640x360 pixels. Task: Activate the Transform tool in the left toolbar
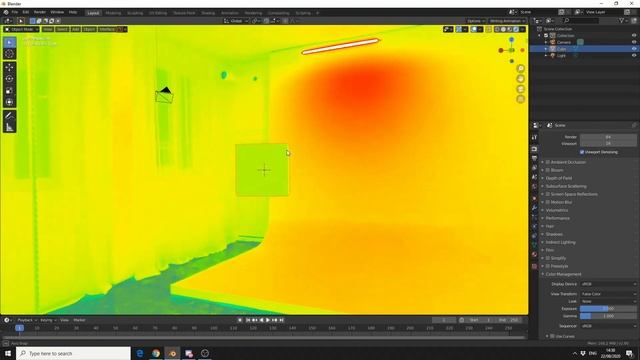pos(9,102)
